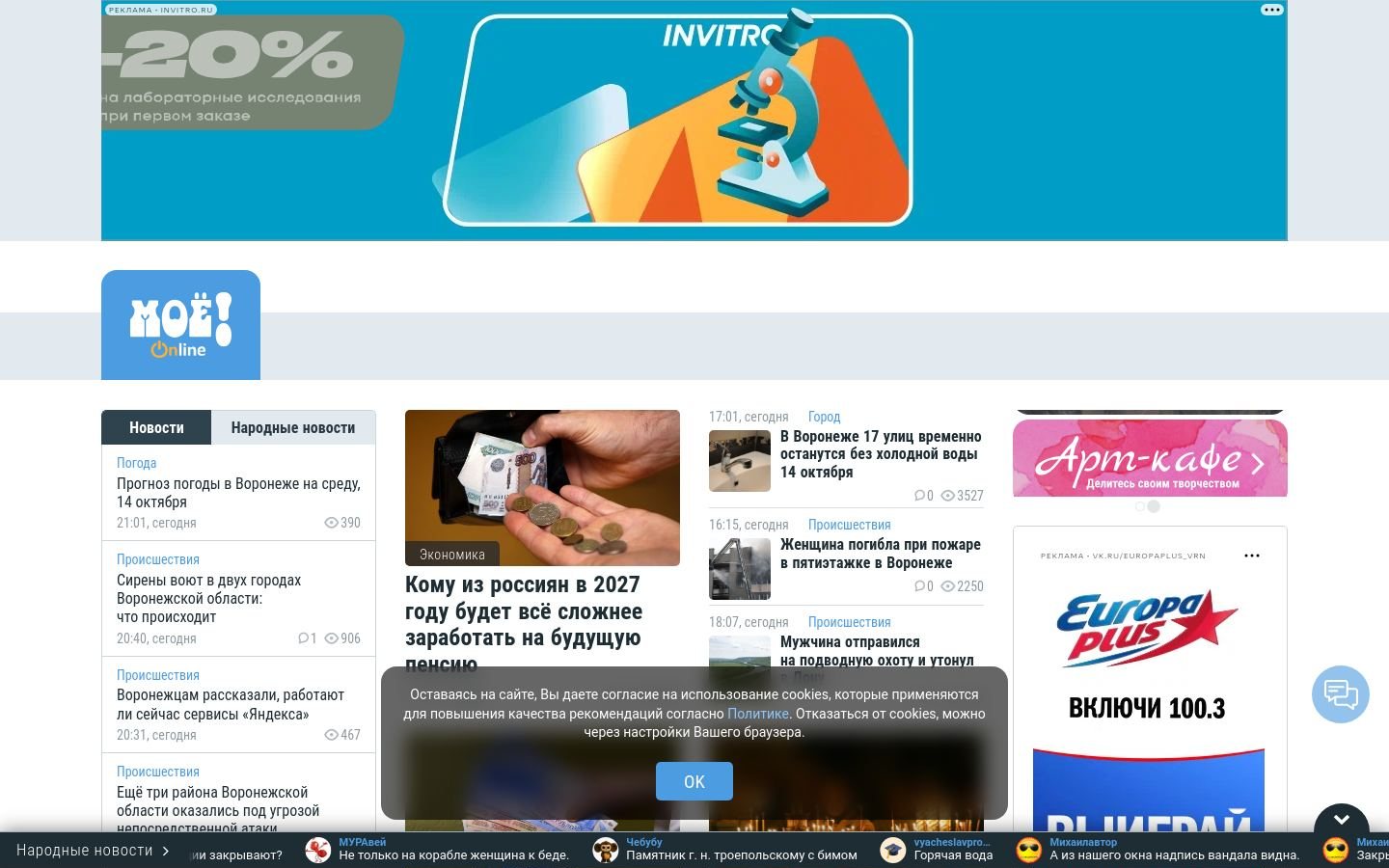Click faucet thumbnail image
The image size is (1389, 868).
[740, 461]
